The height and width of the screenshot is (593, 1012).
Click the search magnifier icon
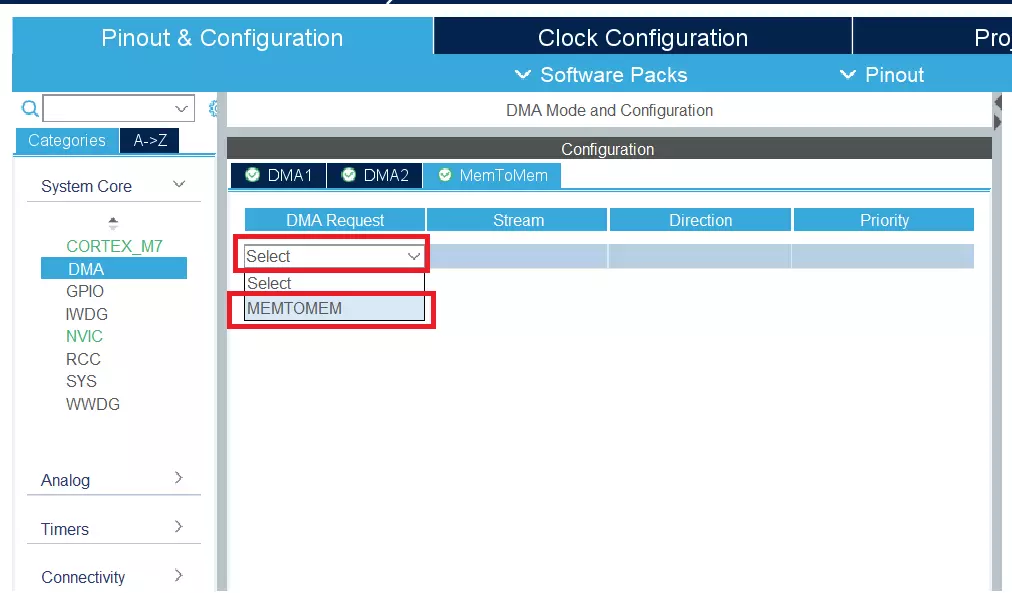click(x=29, y=108)
